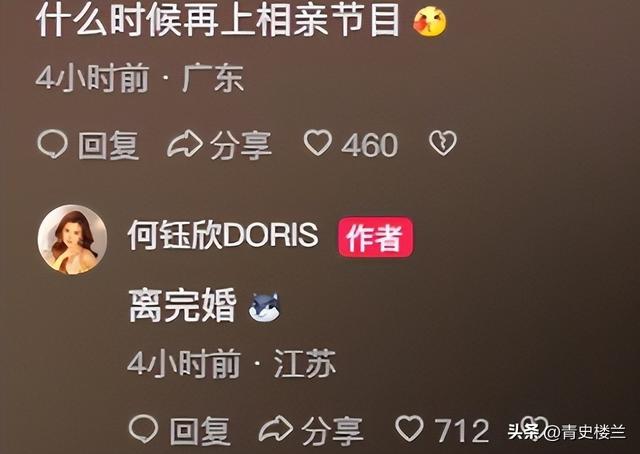Click the wolf emoji after 离完婚
Screen dimensions: 640x454
pos(265,307)
